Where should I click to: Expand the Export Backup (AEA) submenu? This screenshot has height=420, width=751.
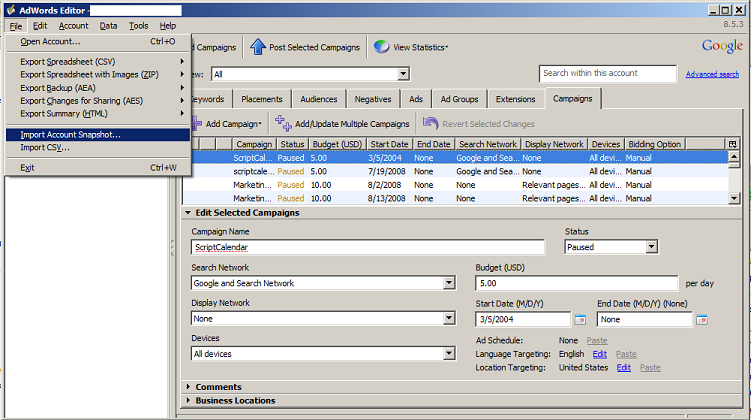click(x=98, y=88)
